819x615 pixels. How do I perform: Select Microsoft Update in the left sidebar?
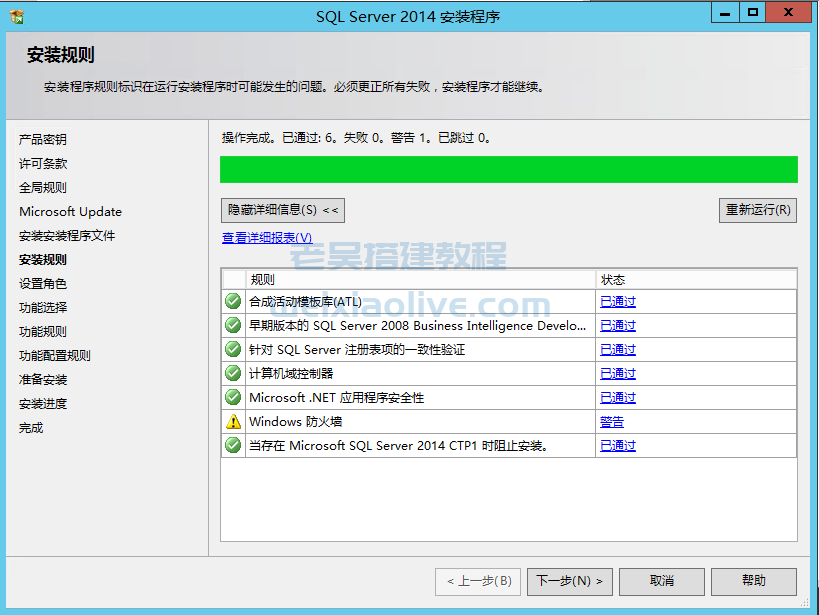pos(70,212)
